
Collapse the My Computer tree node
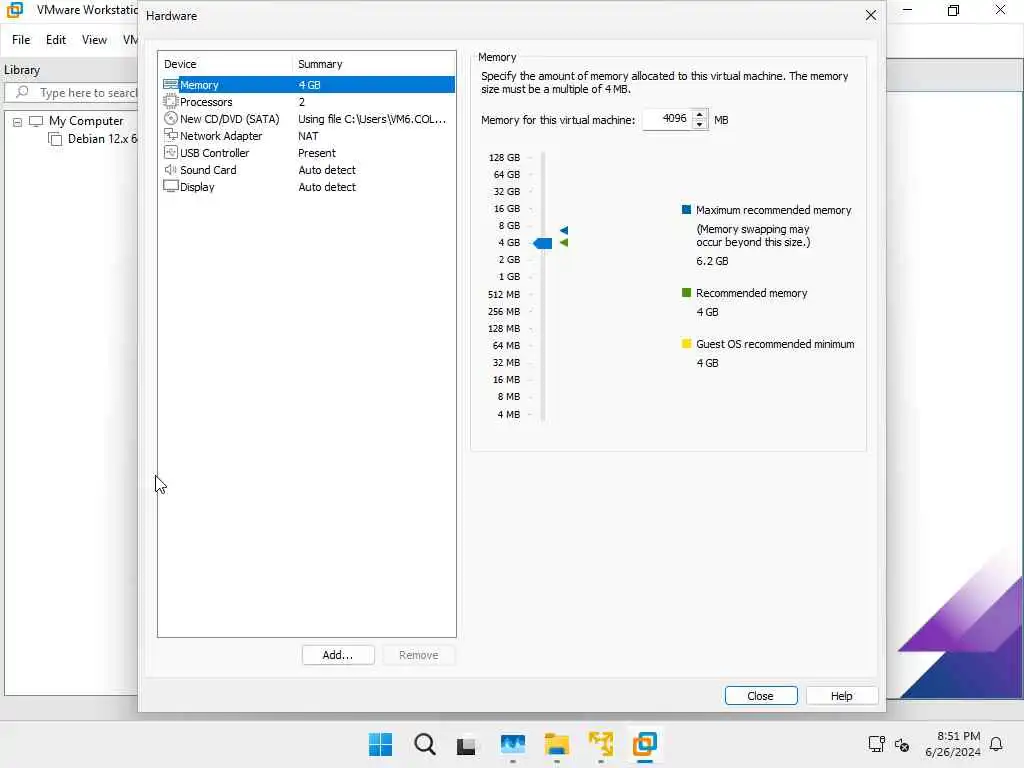(x=18, y=121)
